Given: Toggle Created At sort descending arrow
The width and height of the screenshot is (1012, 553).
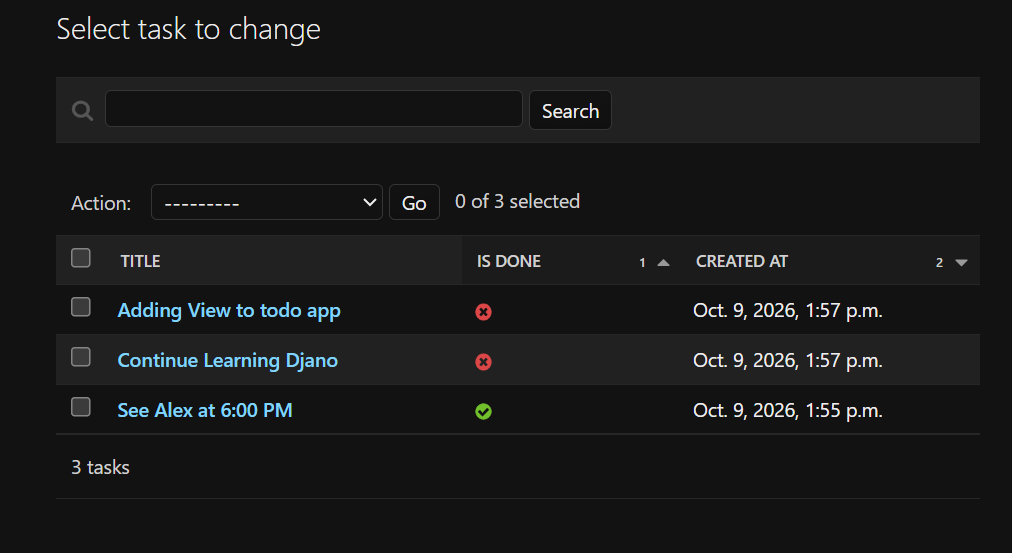Looking at the screenshot, I should coord(961,263).
